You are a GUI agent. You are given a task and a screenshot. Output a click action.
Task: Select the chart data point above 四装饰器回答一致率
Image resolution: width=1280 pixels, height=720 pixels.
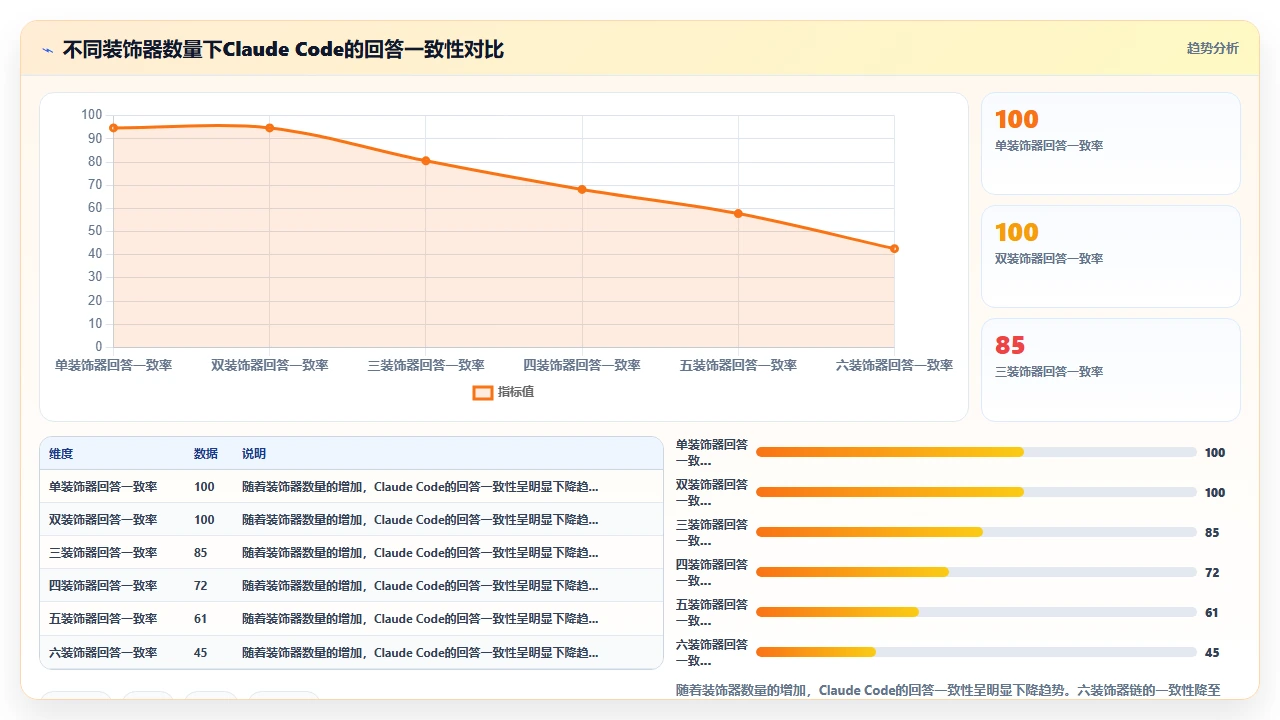pos(582,190)
